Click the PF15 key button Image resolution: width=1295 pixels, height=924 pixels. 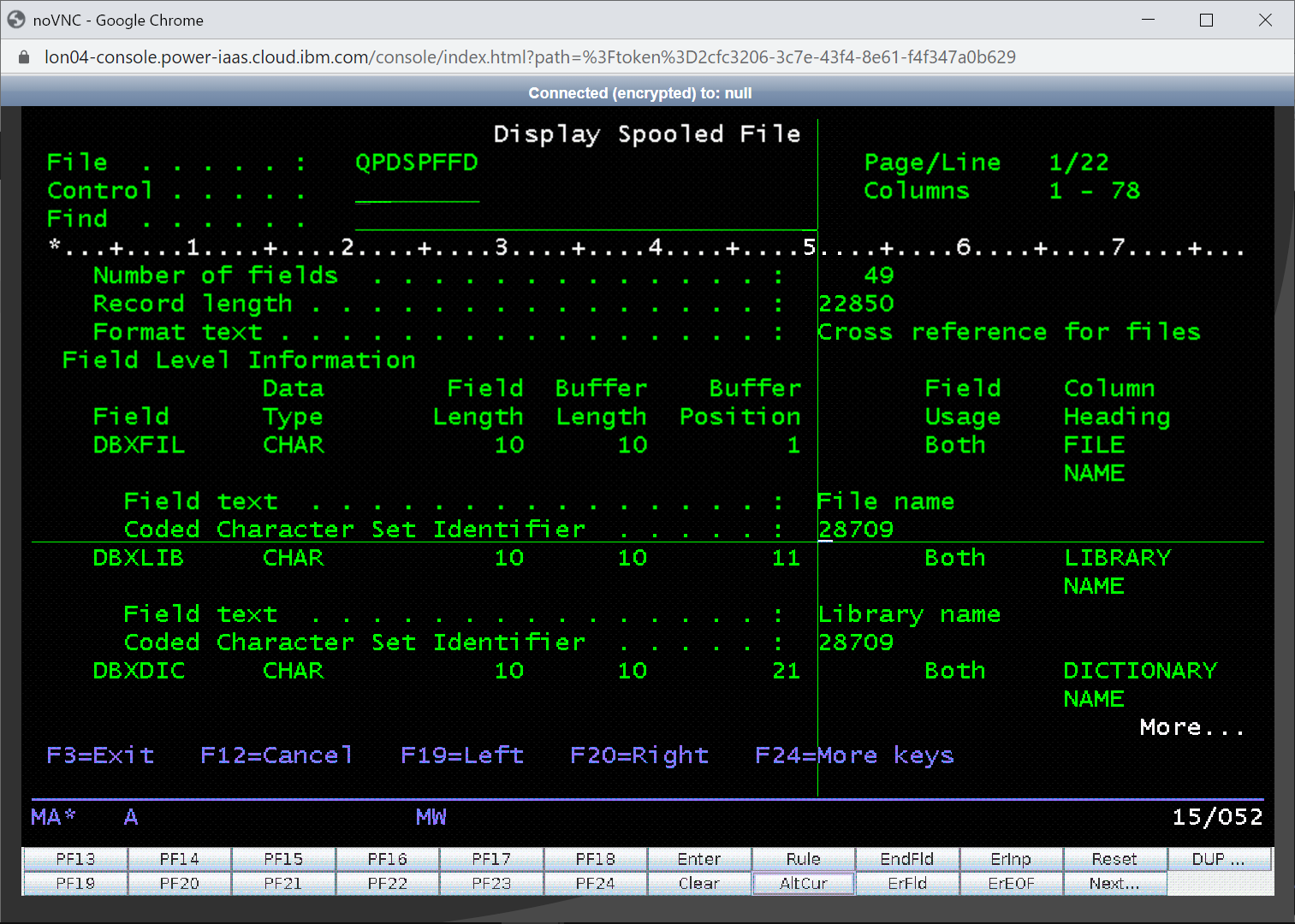[x=283, y=859]
